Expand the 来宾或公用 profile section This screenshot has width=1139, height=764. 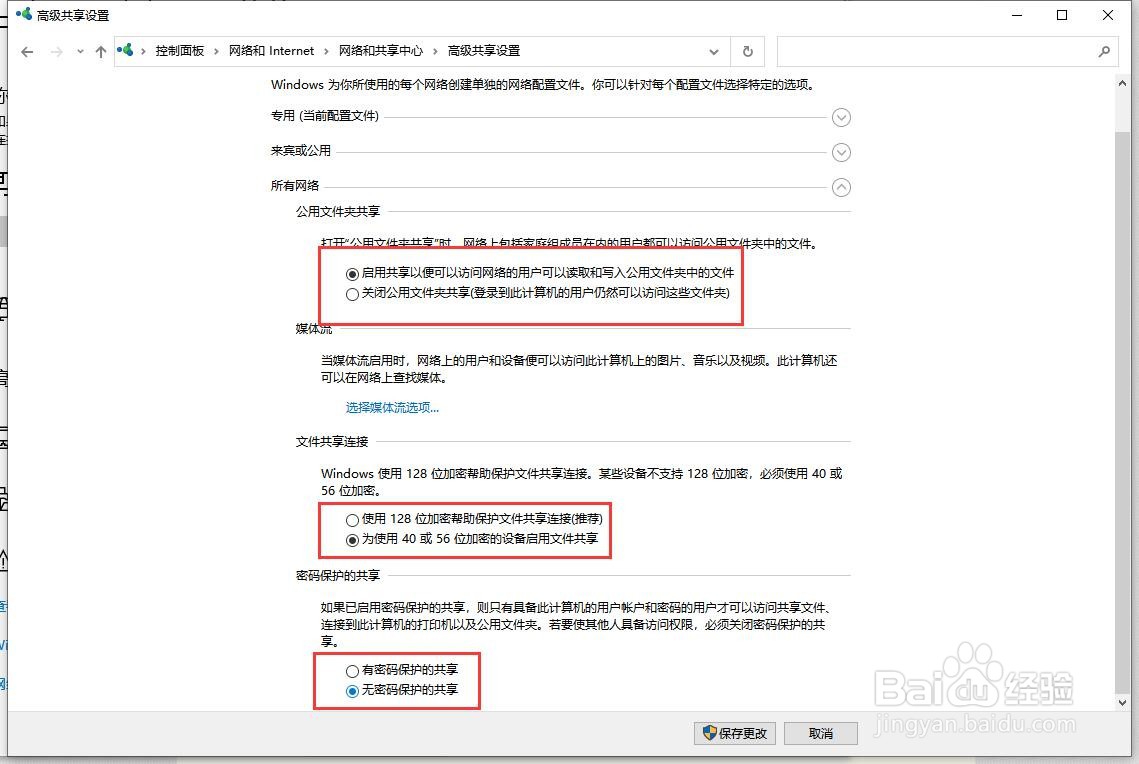[841, 152]
